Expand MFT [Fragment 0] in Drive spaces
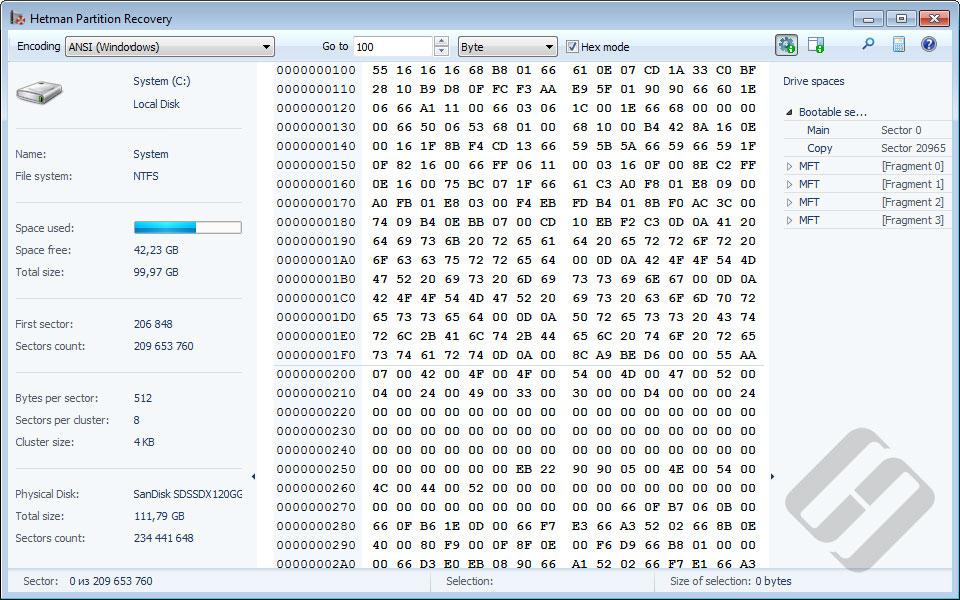 pos(789,165)
